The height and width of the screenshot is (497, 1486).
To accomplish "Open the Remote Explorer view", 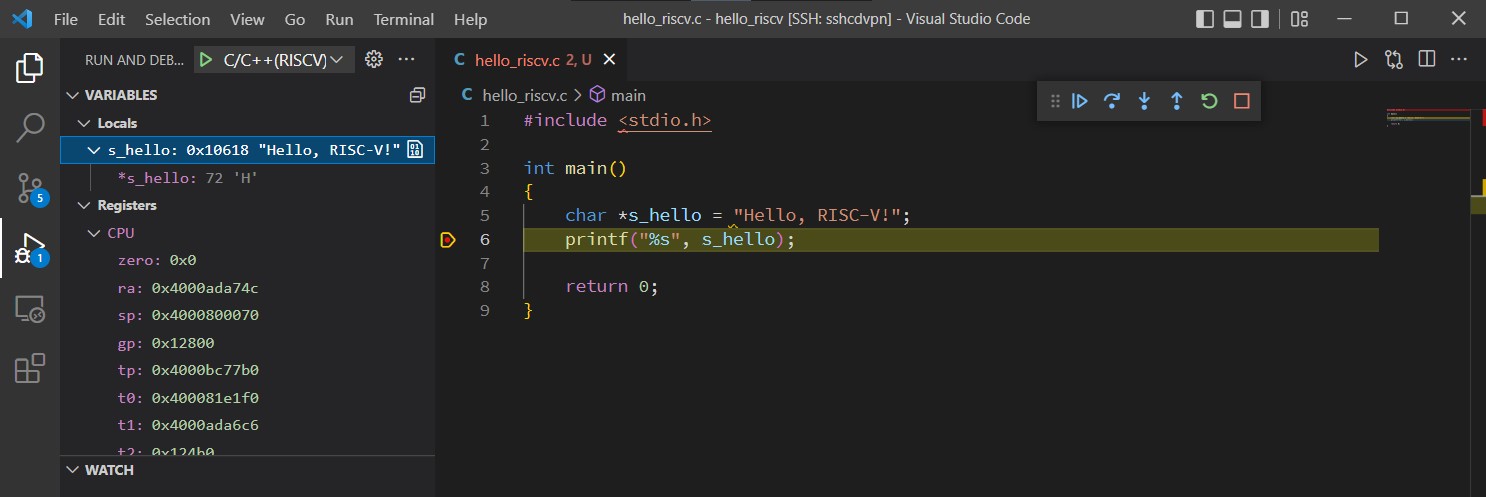I will (x=30, y=309).
